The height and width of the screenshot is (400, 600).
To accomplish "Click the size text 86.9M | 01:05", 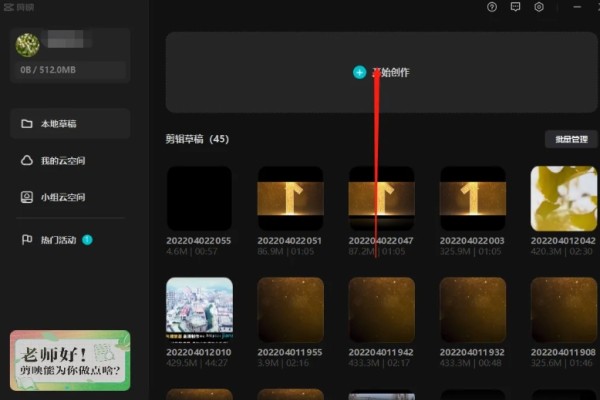I will tap(286, 251).
